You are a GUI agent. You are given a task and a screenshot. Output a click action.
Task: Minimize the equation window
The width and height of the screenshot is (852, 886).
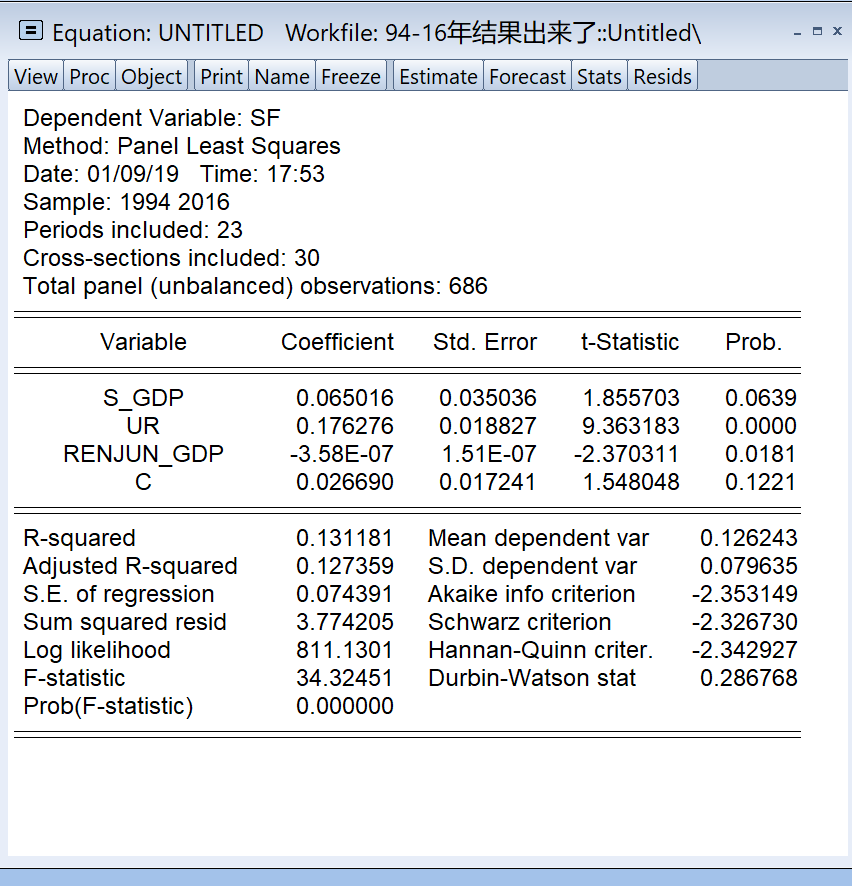tap(797, 33)
